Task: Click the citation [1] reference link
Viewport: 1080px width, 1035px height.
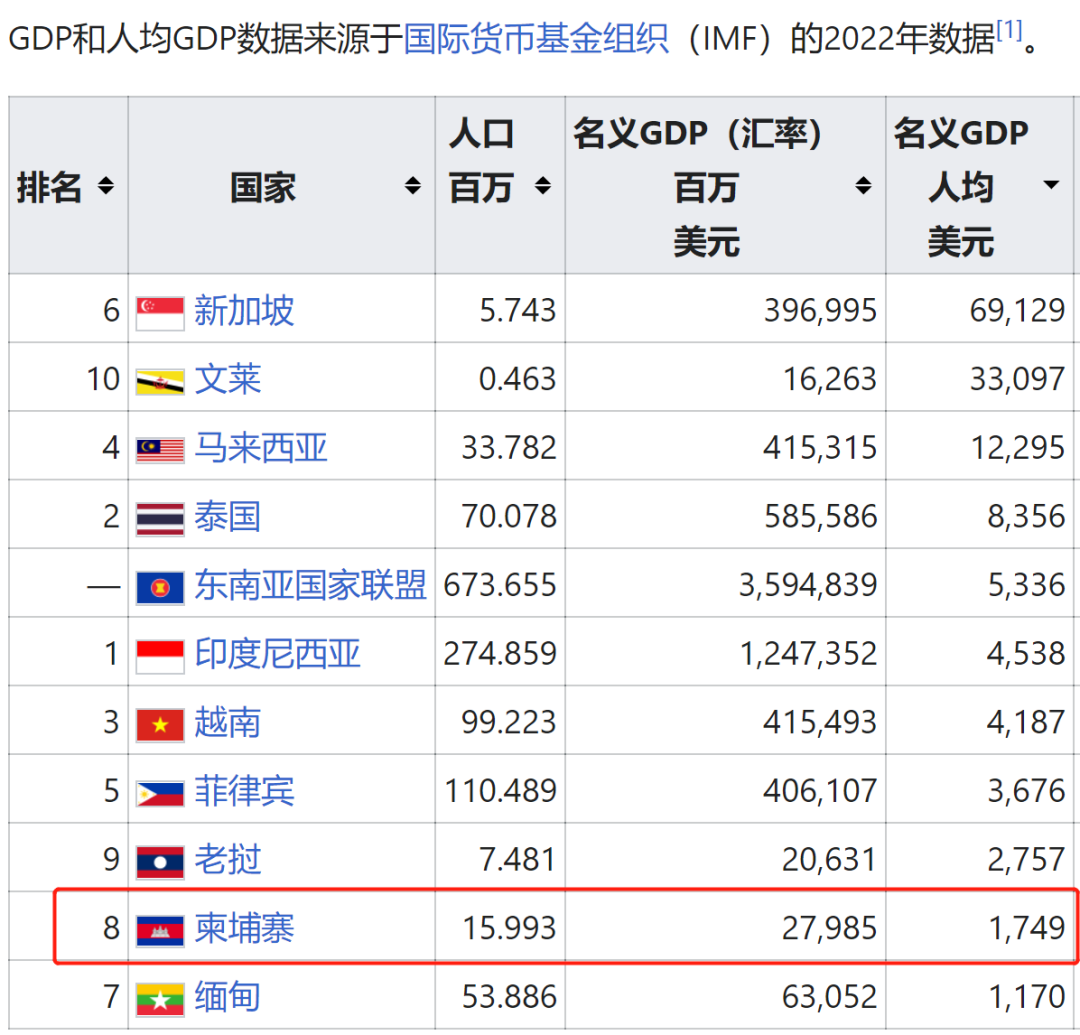Action: click(x=1010, y=32)
